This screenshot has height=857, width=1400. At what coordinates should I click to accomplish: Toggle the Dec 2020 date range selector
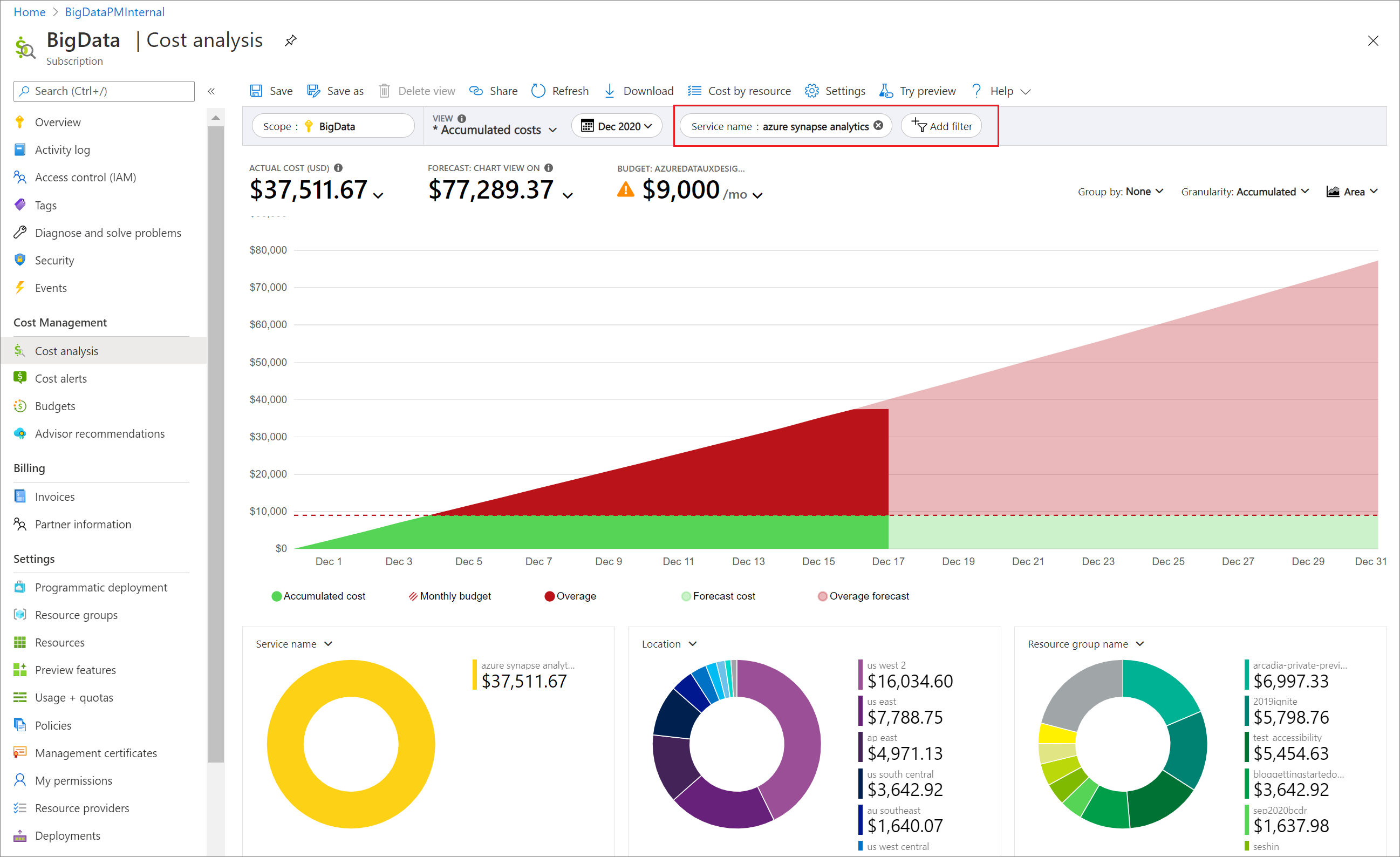(x=617, y=126)
